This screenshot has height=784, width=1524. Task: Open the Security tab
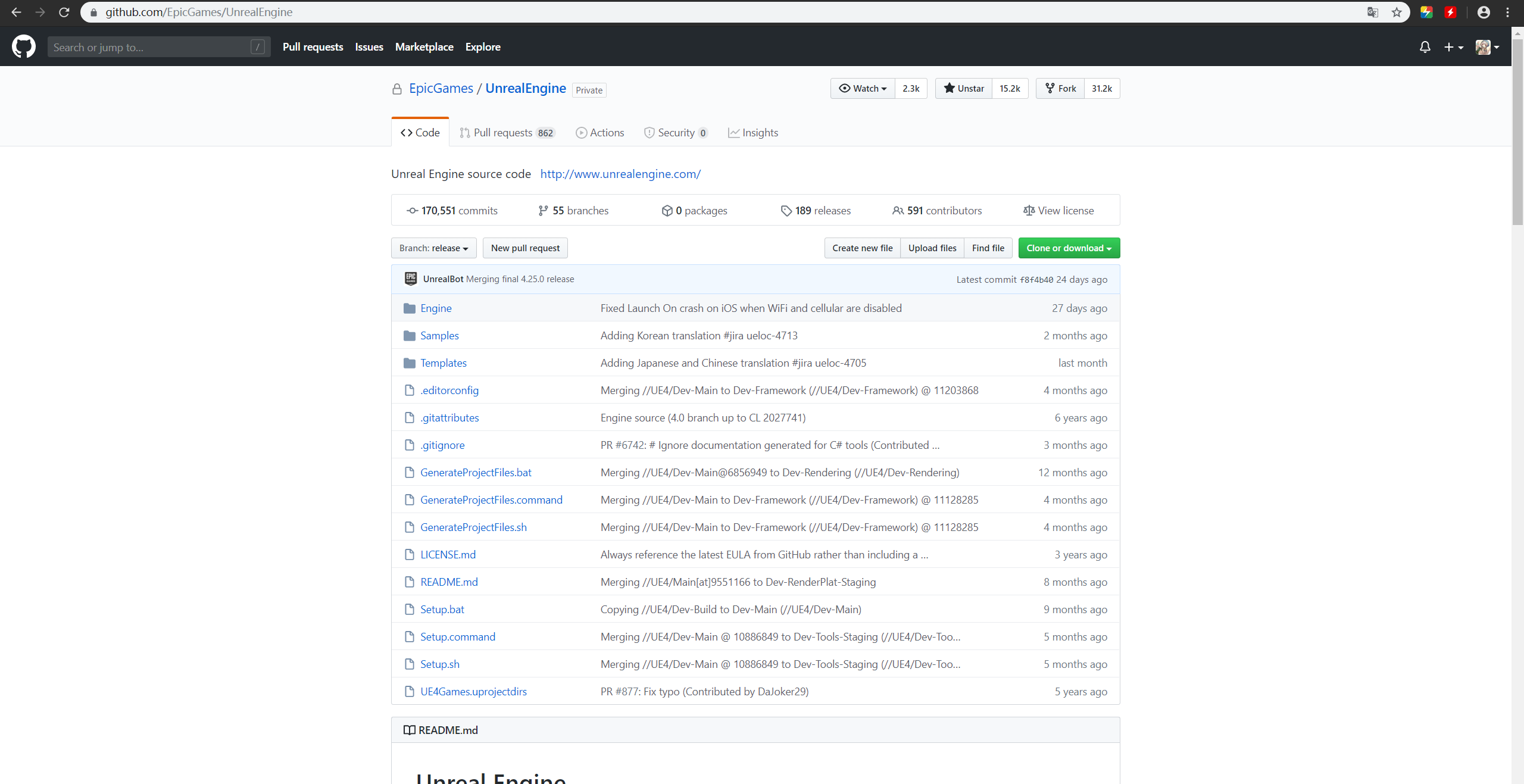676,133
